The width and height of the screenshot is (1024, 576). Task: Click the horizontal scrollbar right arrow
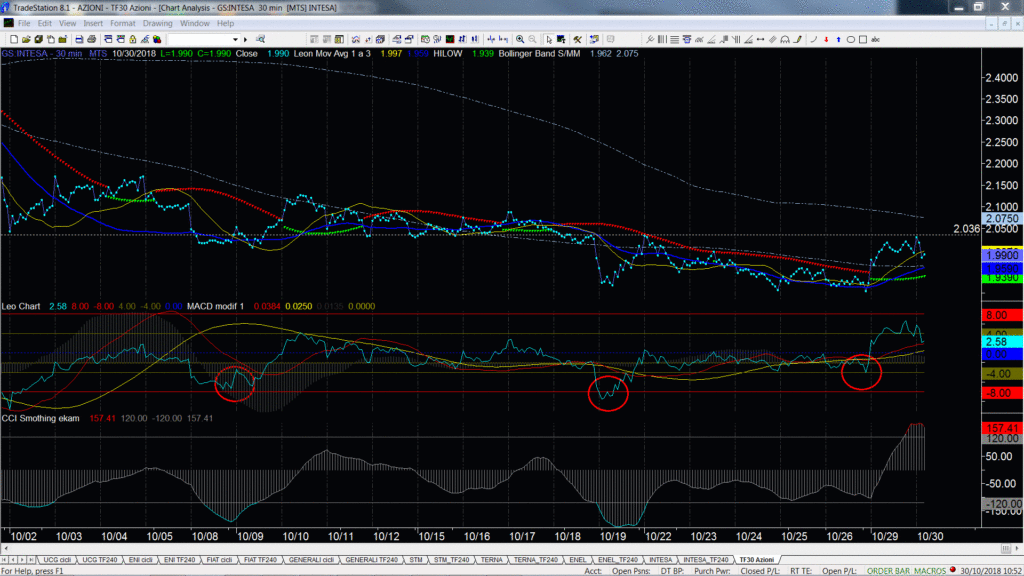click(x=1017, y=549)
